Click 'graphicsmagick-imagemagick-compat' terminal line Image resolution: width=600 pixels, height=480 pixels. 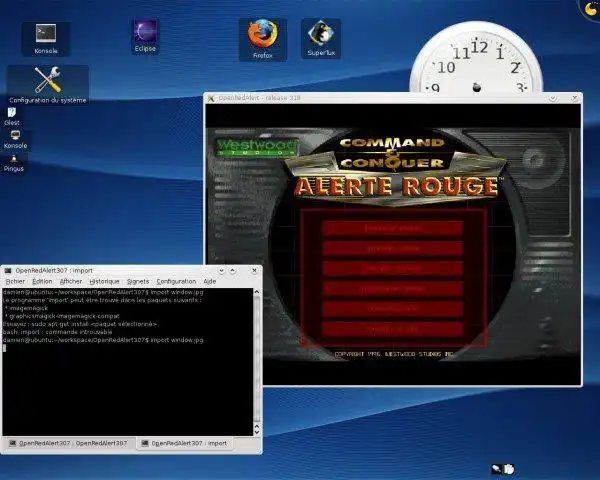tap(62, 316)
